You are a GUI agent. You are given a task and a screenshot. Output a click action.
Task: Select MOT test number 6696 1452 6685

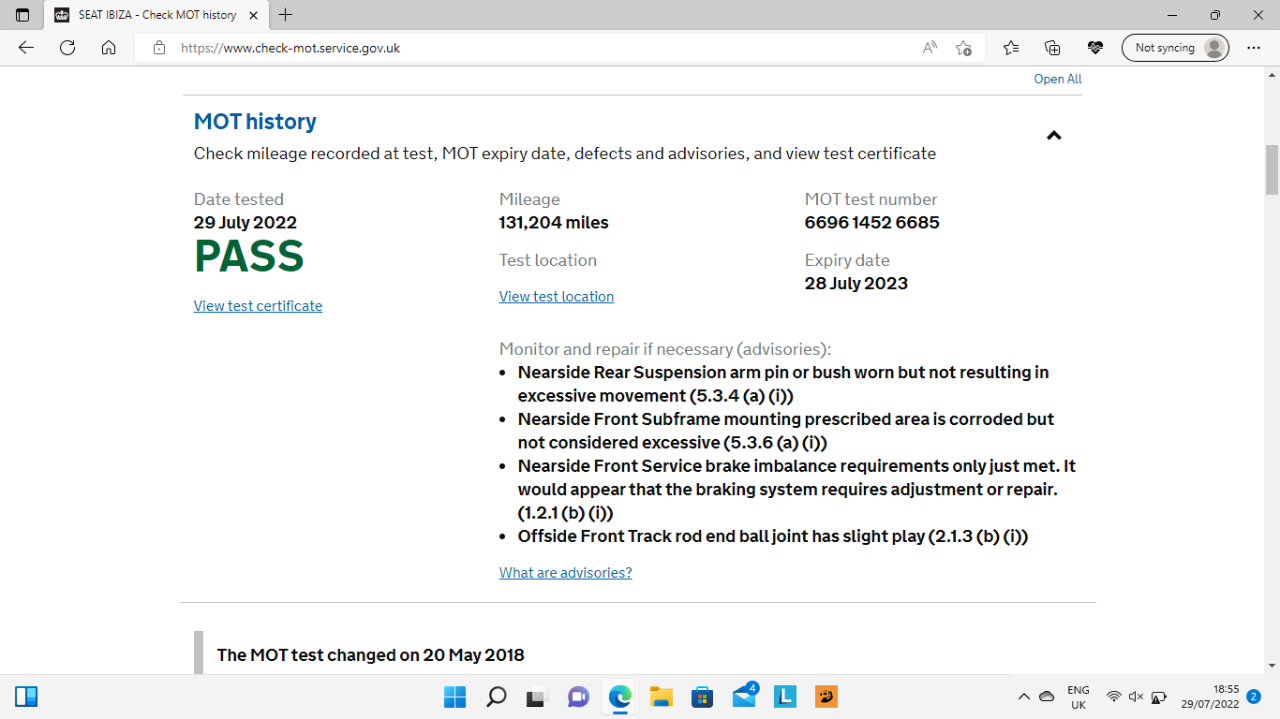coord(872,223)
